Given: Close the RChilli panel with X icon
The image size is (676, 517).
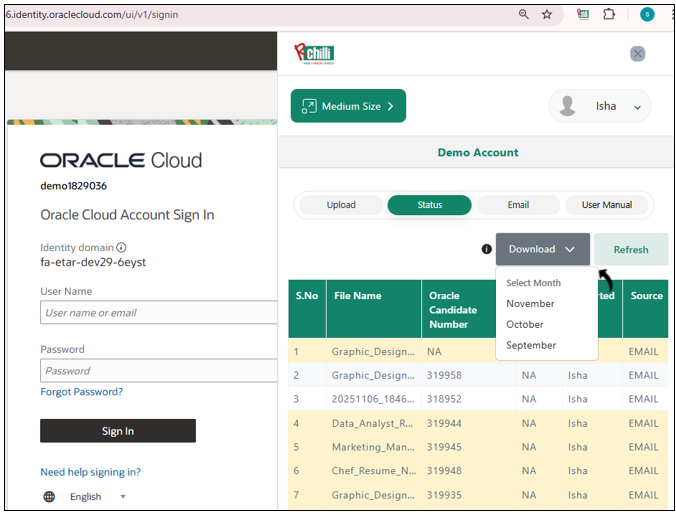Looking at the screenshot, I should click(637, 54).
